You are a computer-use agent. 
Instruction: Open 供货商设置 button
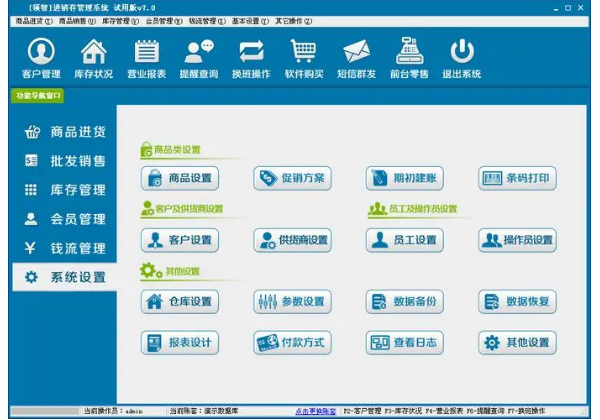pyautogui.click(x=292, y=240)
